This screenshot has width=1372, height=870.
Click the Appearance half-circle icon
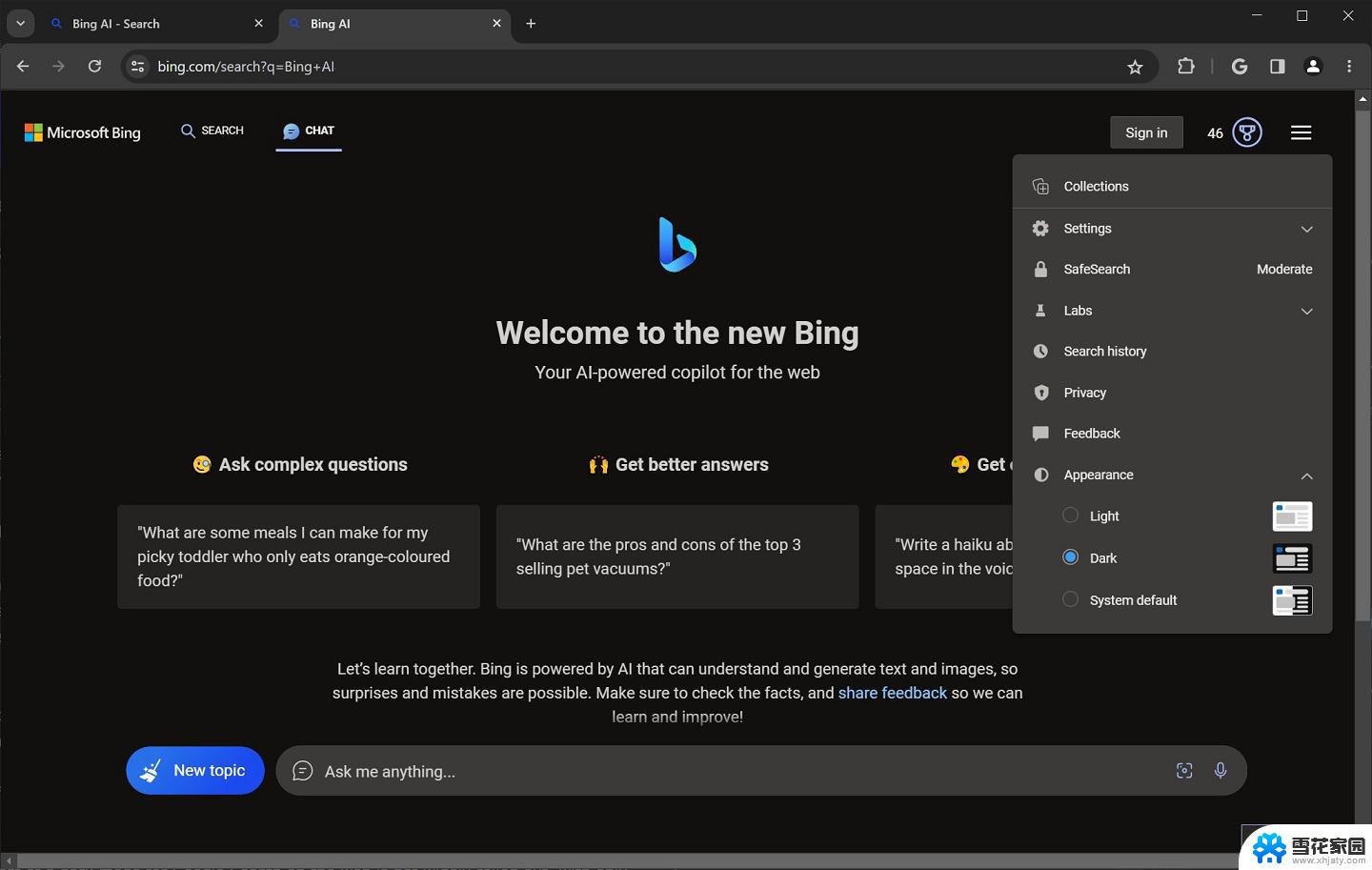(x=1040, y=475)
